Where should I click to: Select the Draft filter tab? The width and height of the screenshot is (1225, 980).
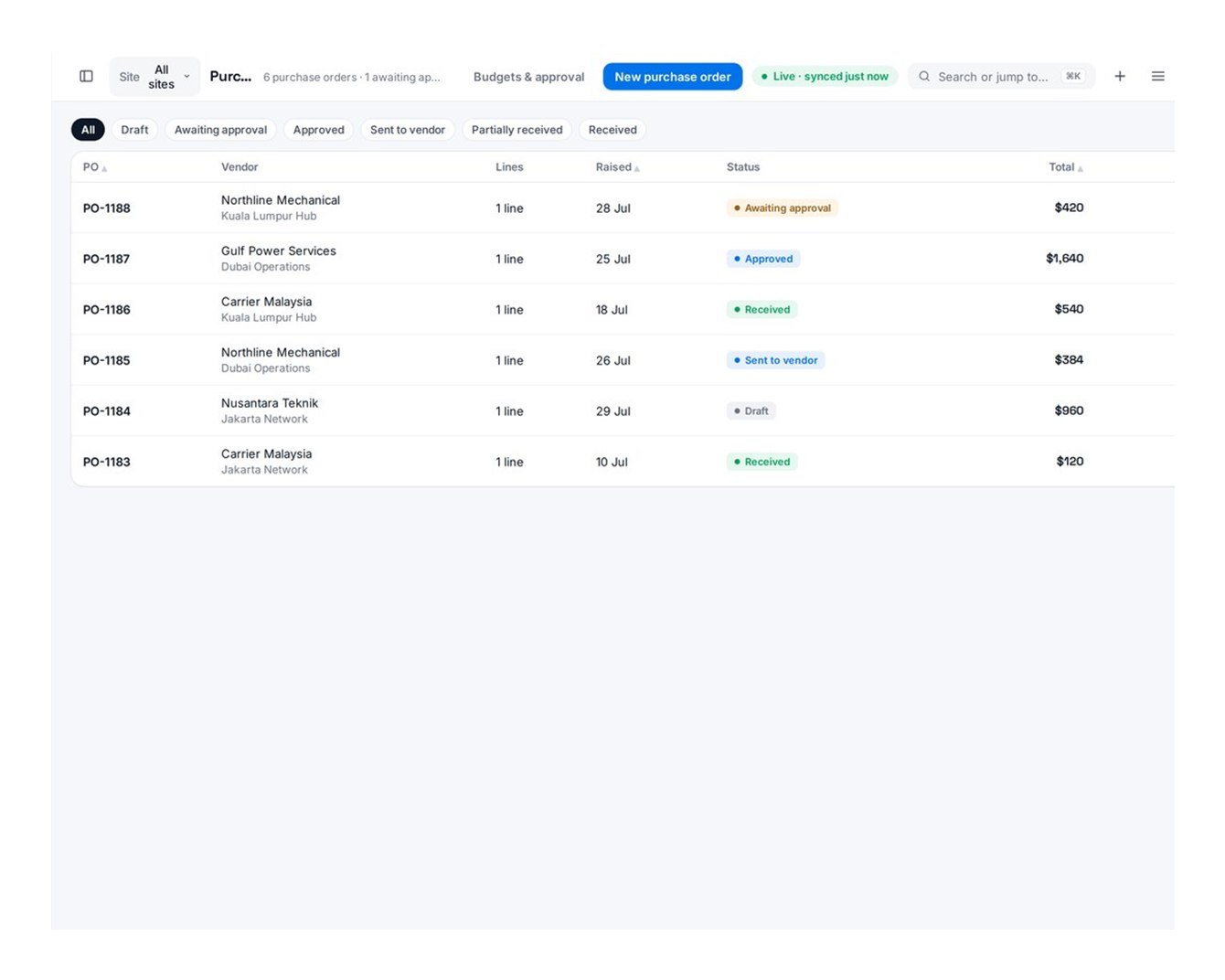point(134,130)
